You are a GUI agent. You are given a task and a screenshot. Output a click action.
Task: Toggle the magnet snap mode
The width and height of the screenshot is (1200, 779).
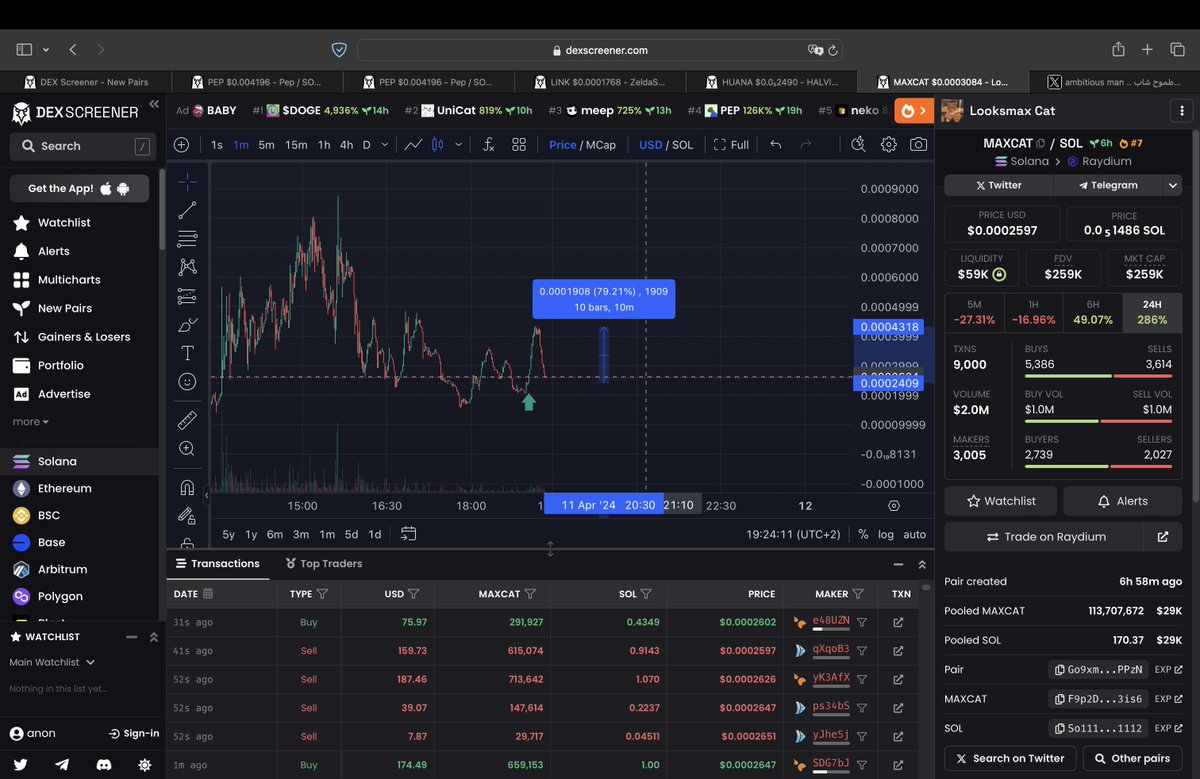187,488
